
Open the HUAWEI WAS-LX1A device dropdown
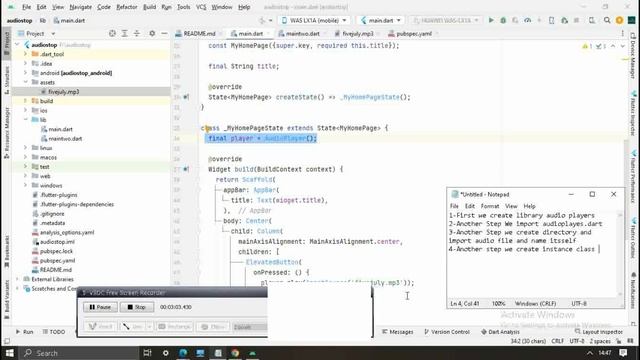[x=445, y=20]
